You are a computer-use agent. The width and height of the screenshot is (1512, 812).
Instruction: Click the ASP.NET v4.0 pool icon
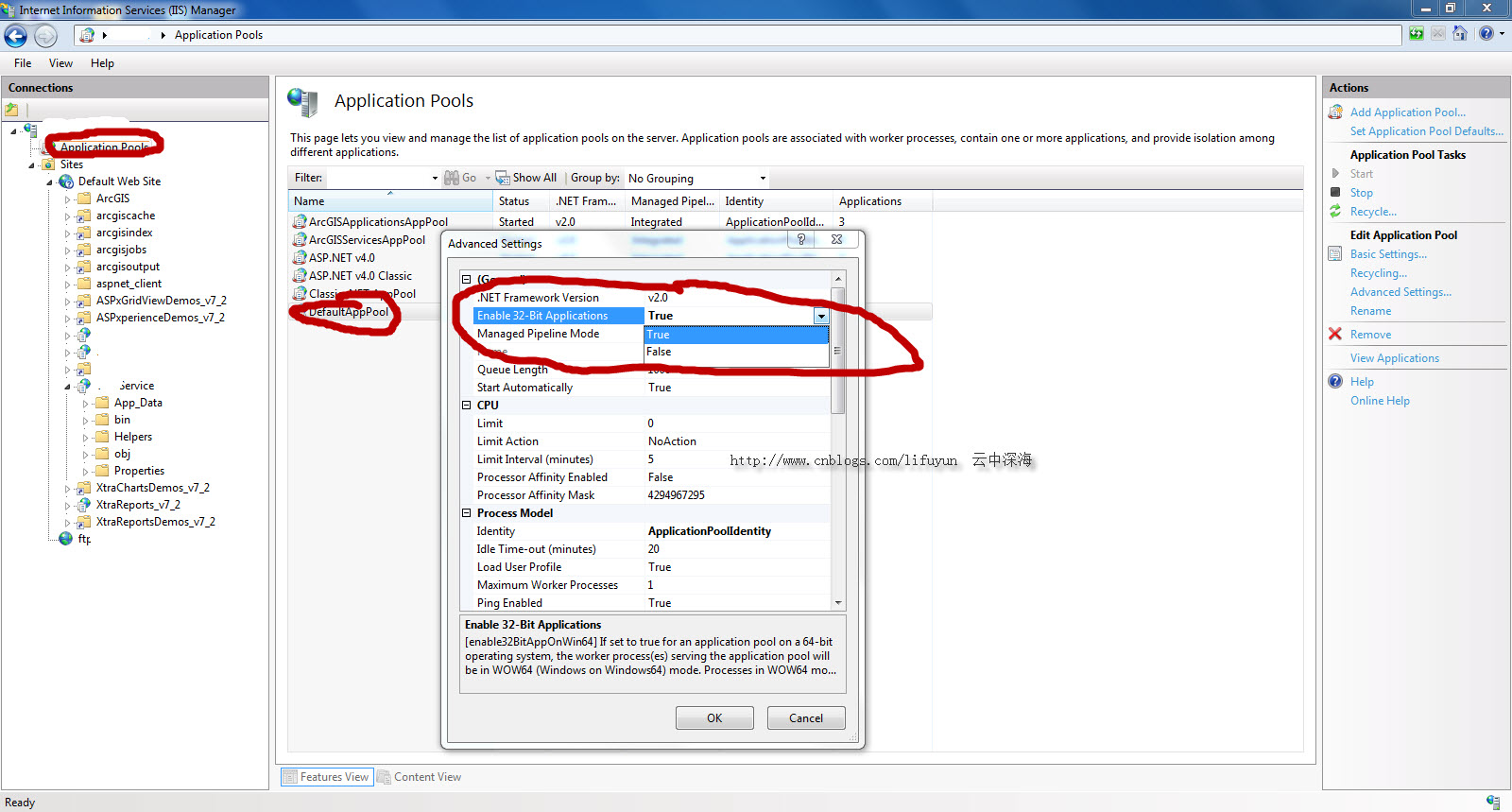click(x=300, y=258)
